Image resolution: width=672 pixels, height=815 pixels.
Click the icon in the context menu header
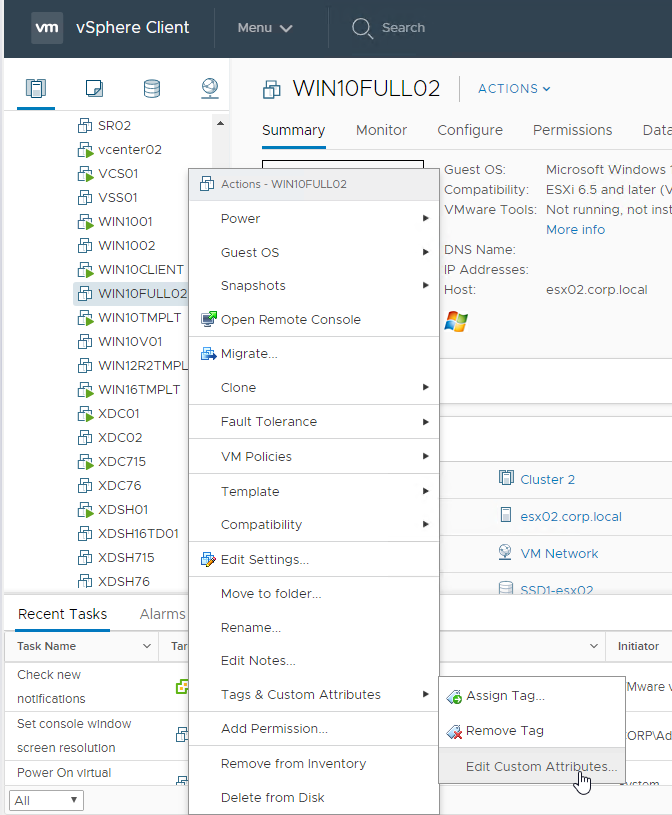pos(207,183)
